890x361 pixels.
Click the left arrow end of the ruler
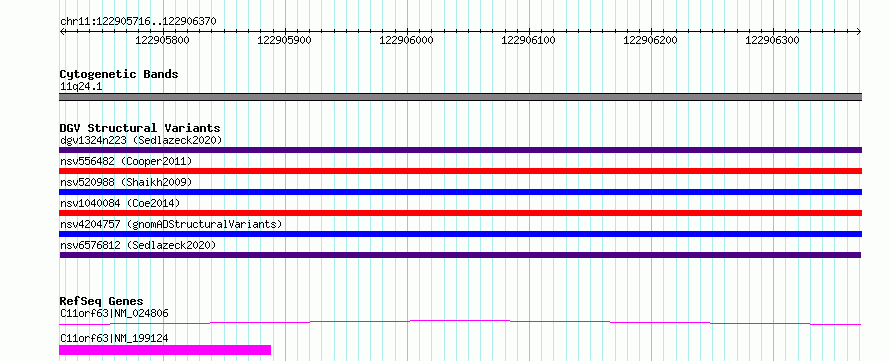(x=62, y=31)
